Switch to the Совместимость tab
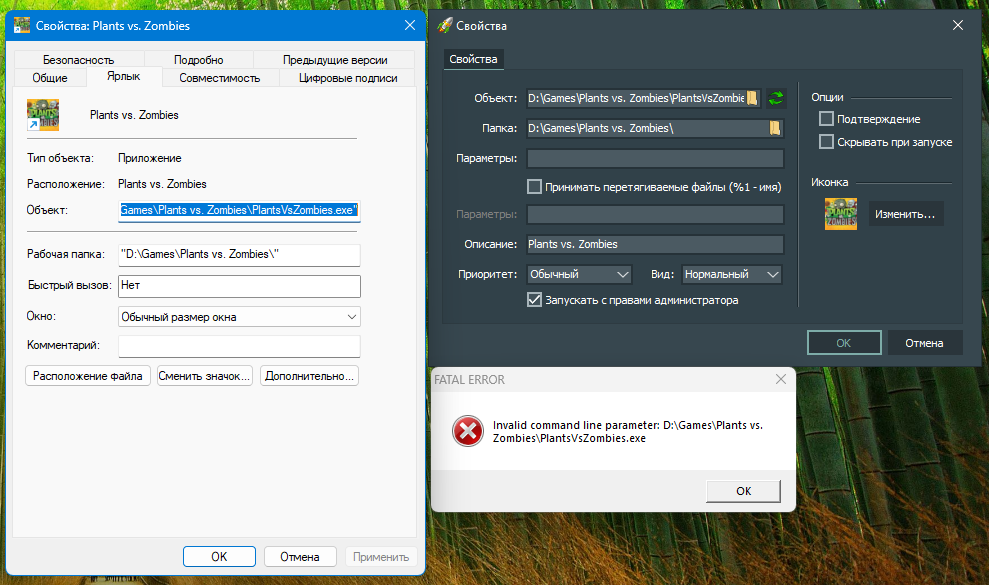 coord(219,78)
